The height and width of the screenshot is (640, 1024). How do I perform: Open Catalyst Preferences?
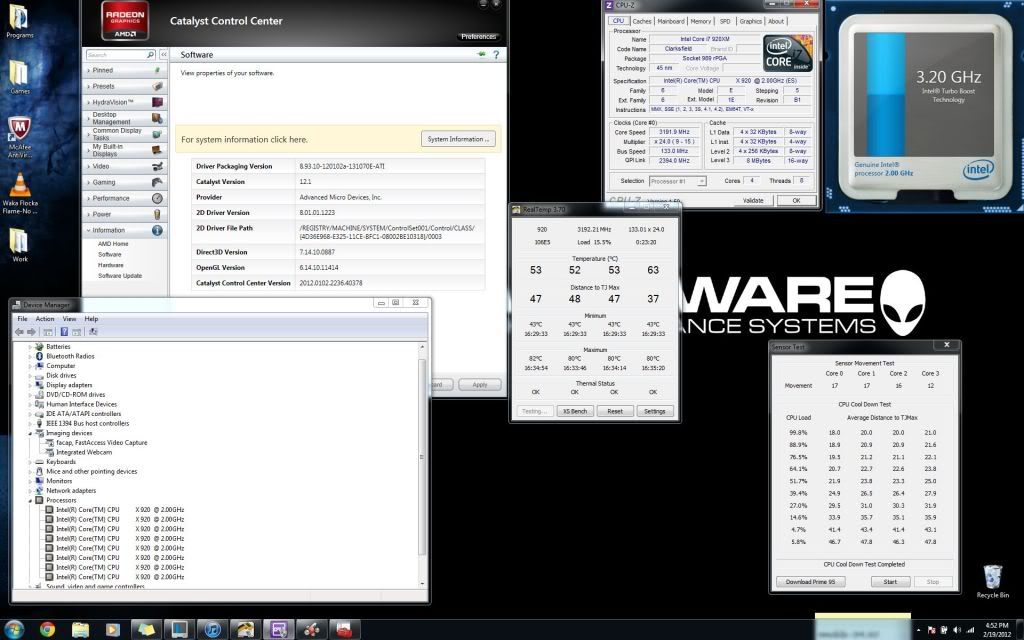(479, 37)
